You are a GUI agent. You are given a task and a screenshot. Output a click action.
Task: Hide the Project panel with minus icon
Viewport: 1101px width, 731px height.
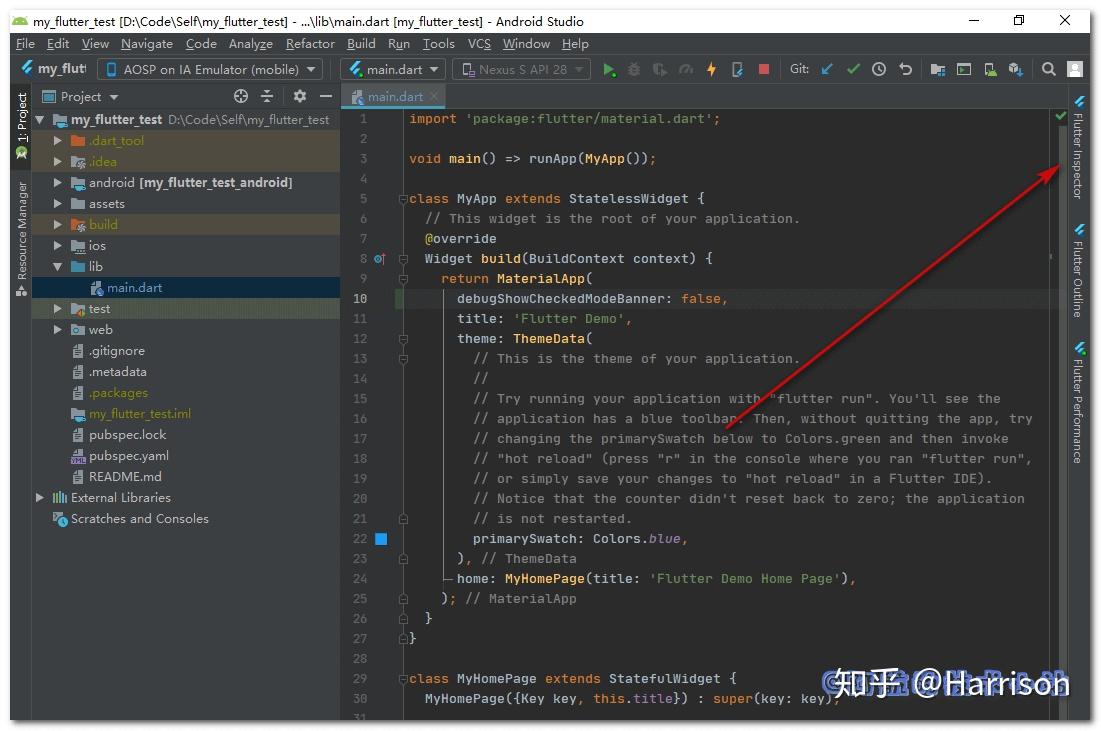point(326,96)
